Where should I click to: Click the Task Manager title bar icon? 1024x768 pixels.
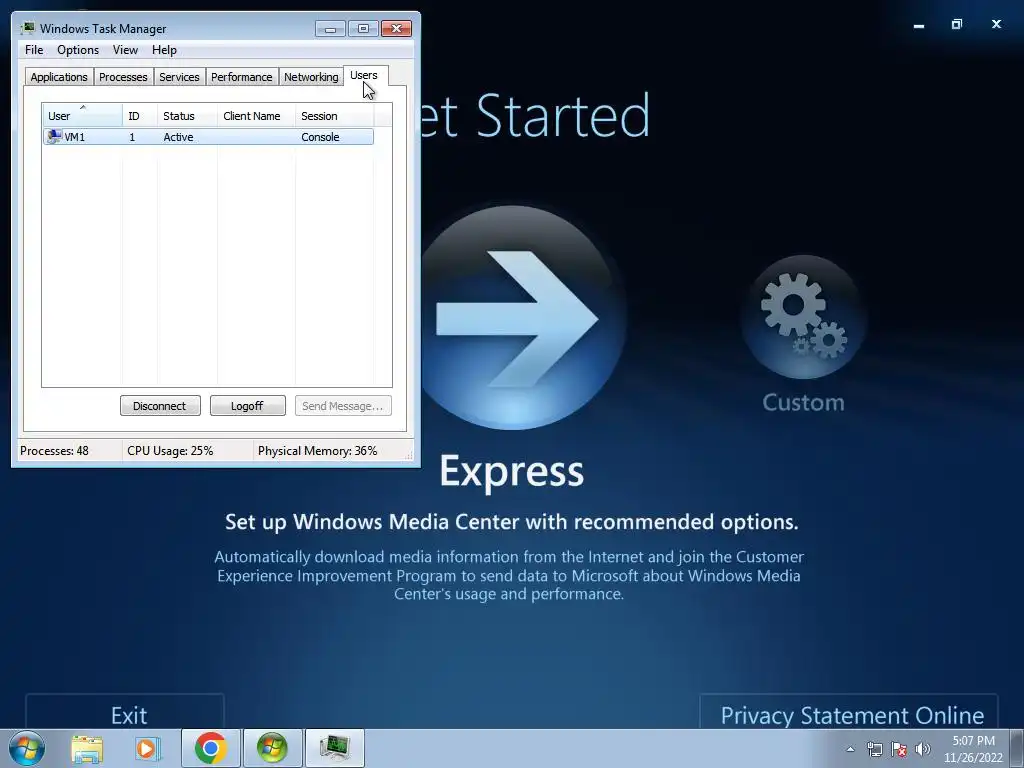tap(28, 28)
